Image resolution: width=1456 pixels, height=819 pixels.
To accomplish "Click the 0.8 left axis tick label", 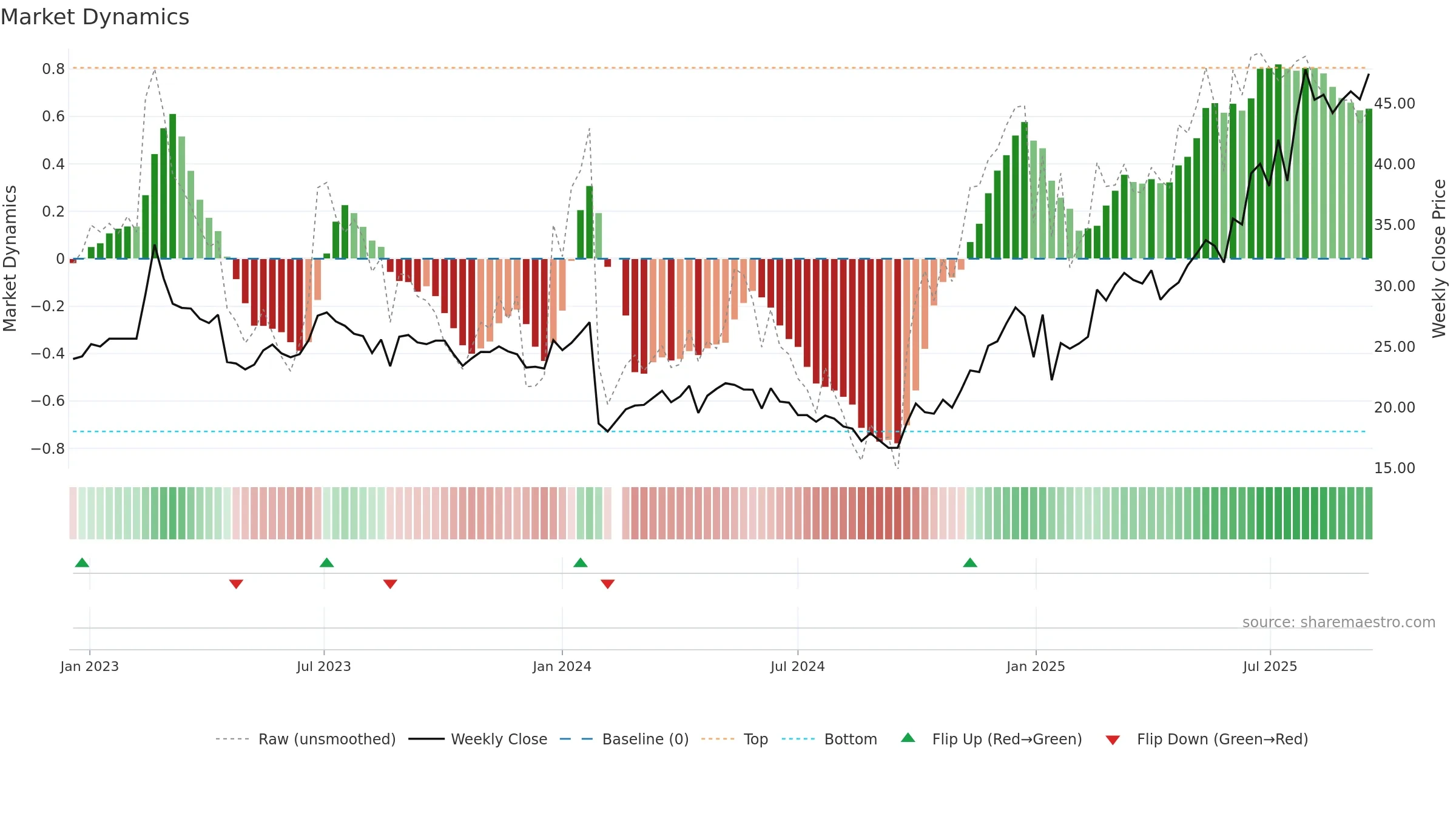I will (53, 69).
